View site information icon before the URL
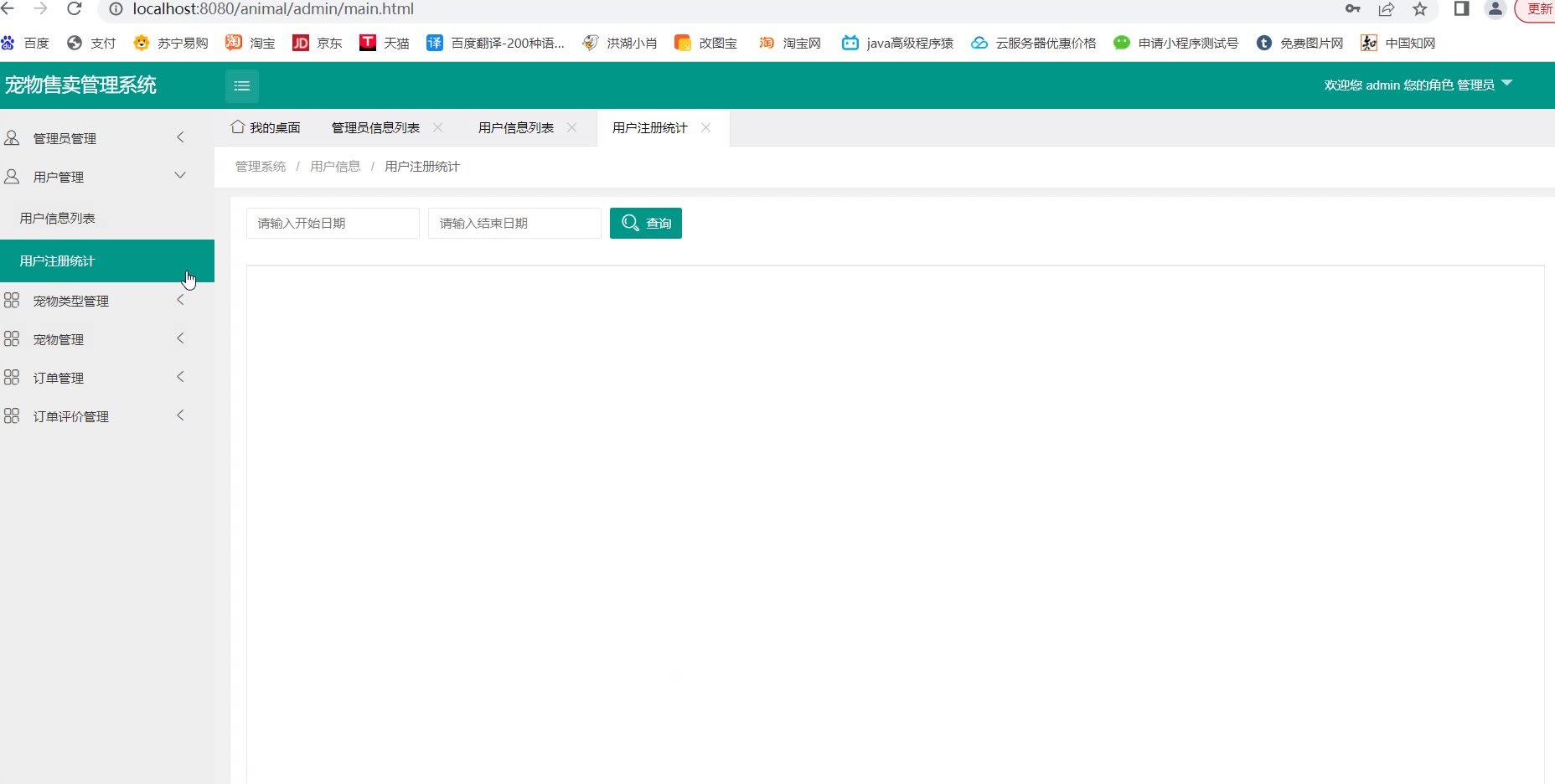The width and height of the screenshot is (1555, 784). 116,8
